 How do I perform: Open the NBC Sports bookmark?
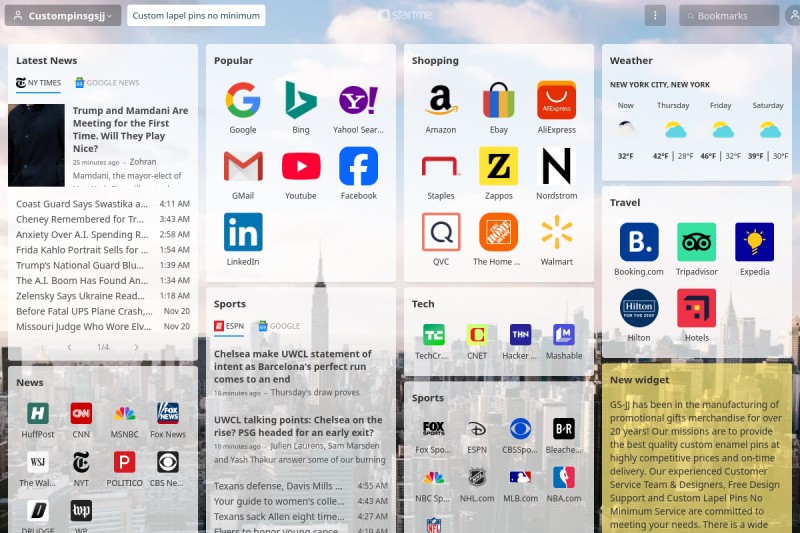(434, 477)
